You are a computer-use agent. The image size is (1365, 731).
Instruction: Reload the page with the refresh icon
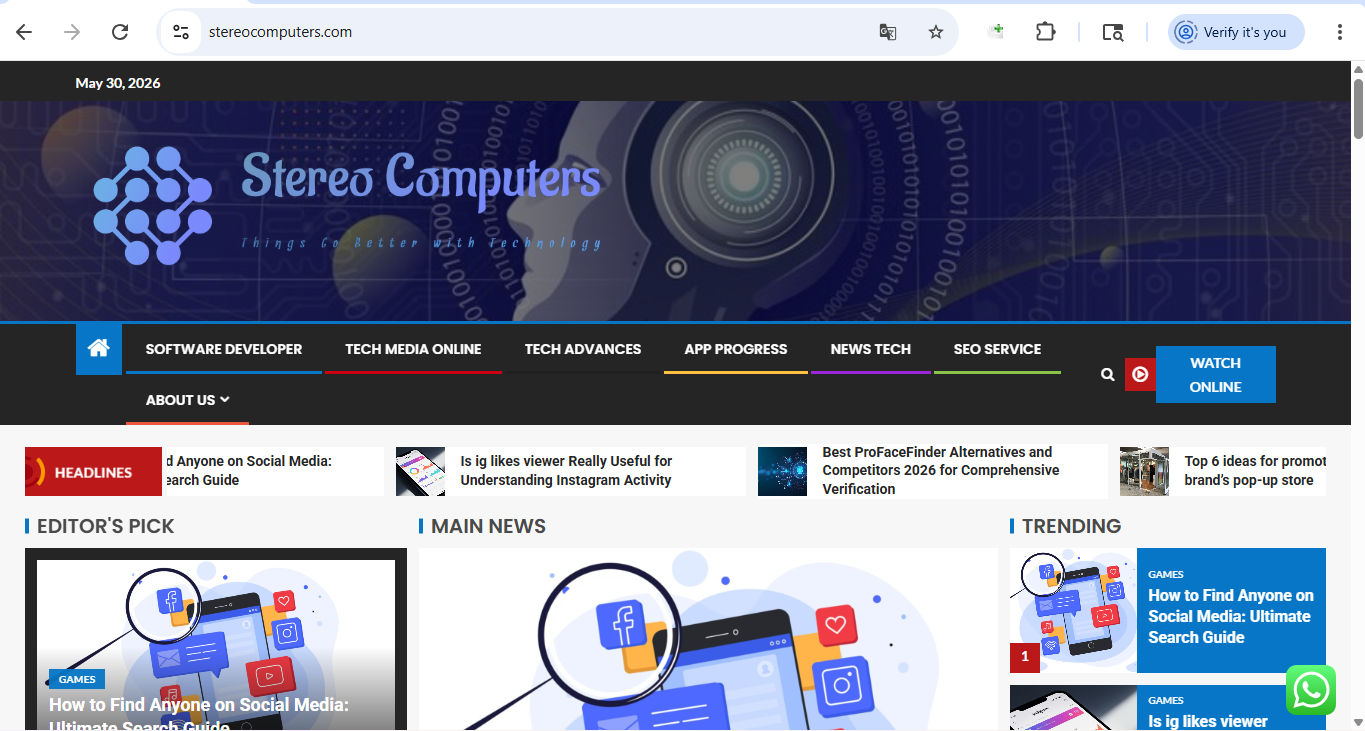[x=120, y=32]
